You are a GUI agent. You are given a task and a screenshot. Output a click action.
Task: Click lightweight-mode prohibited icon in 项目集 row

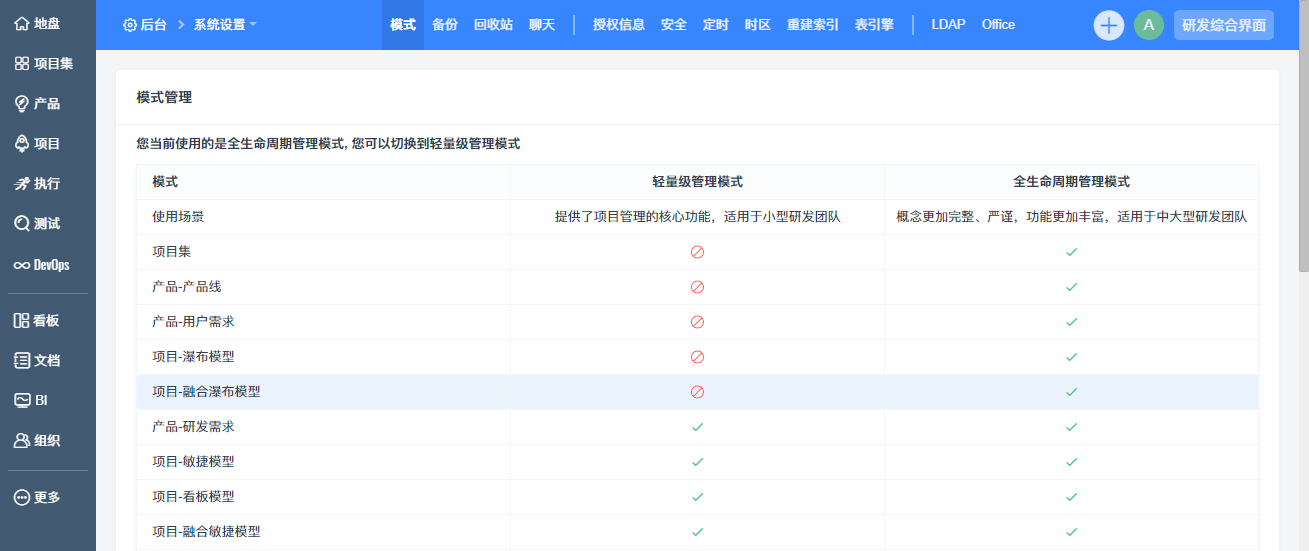(x=697, y=252)
